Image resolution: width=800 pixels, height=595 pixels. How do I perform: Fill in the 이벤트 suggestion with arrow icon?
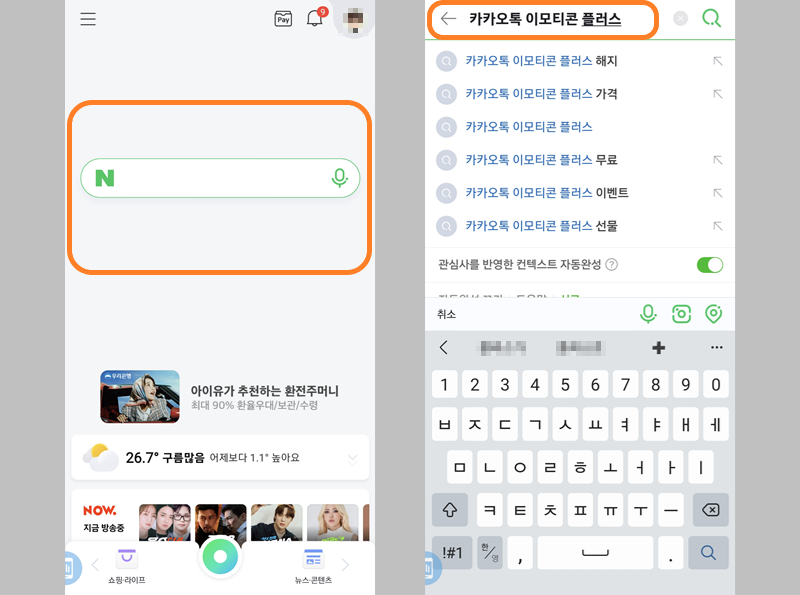pyautogui.click(x=717, y=193)
